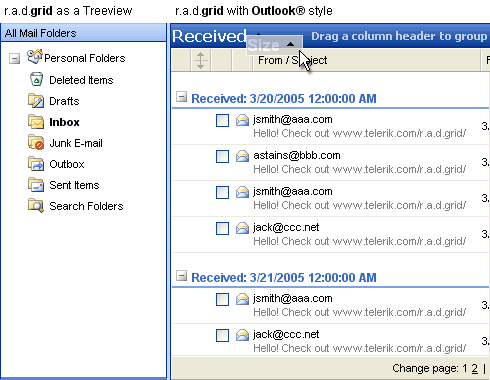Click the astains@bbb.com sender text
Viewport: 490px width, 380px height.
(297, 155)
